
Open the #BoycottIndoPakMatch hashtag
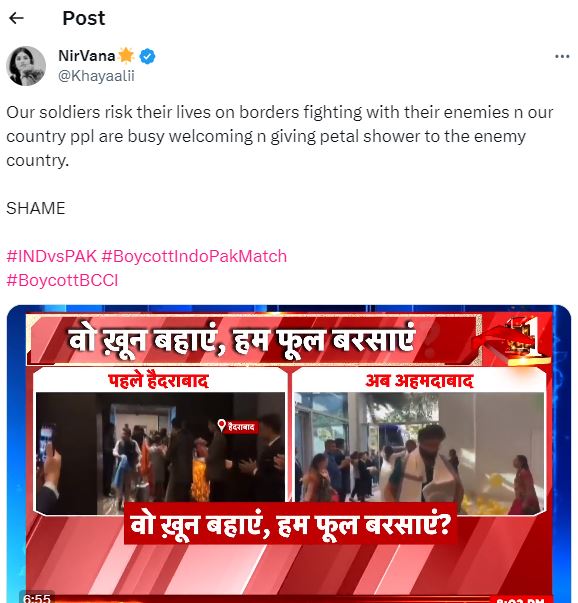pyautogui.click(x=194, y=256)
